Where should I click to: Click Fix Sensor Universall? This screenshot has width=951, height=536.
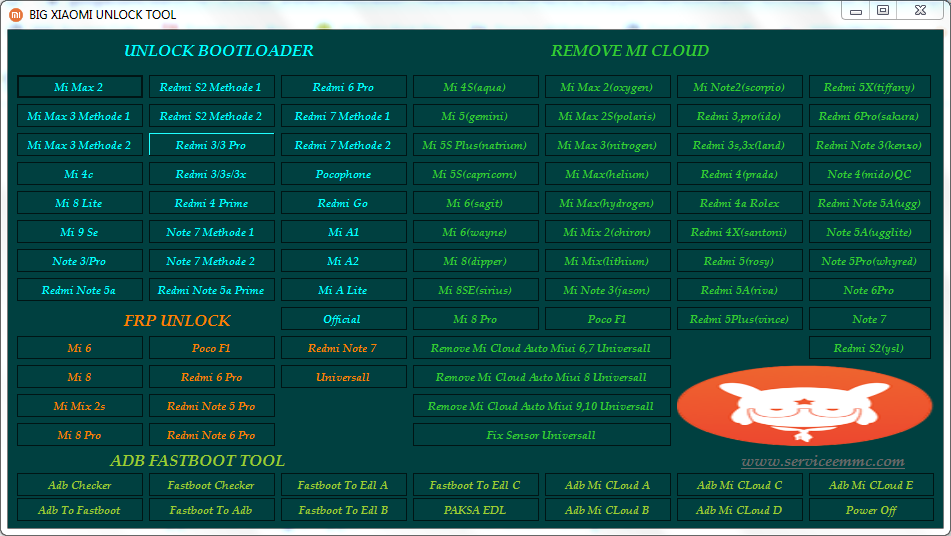pos(542,435)
